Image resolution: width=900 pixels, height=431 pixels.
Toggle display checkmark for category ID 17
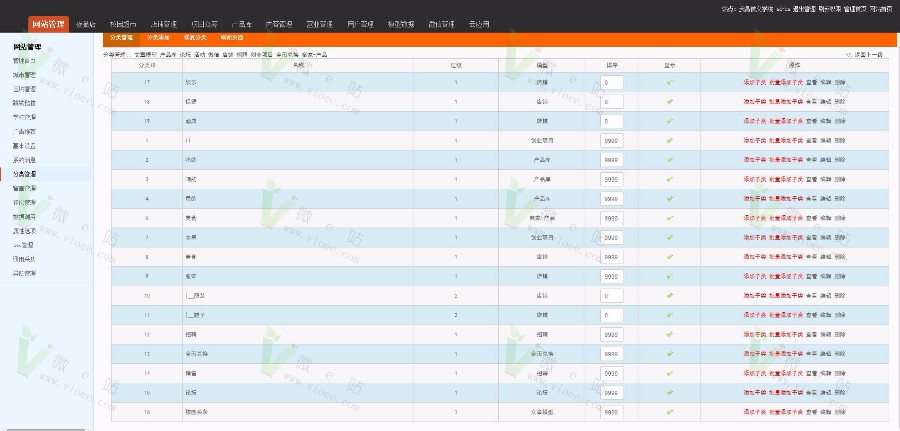coord(669,83)
